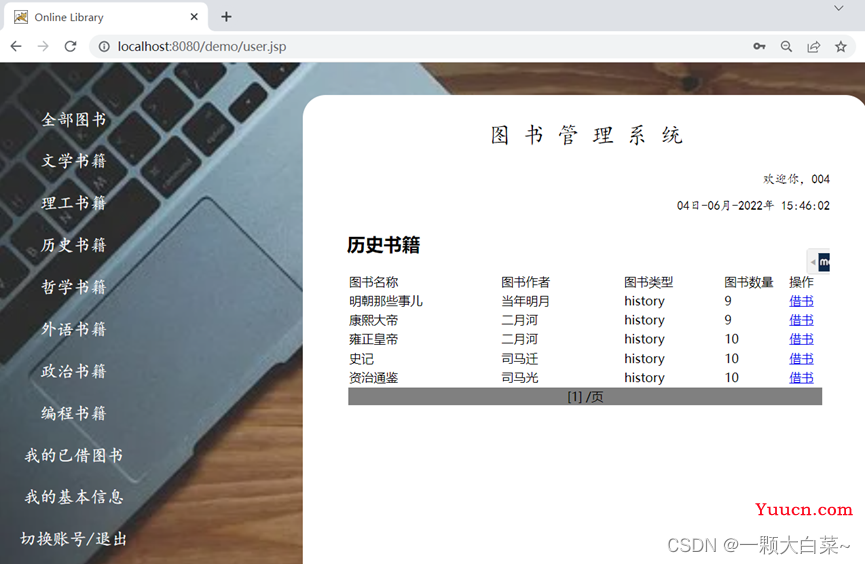Open 哲学书籍 category
Viewport: 865px width, 564px height.
click(73, 287)
